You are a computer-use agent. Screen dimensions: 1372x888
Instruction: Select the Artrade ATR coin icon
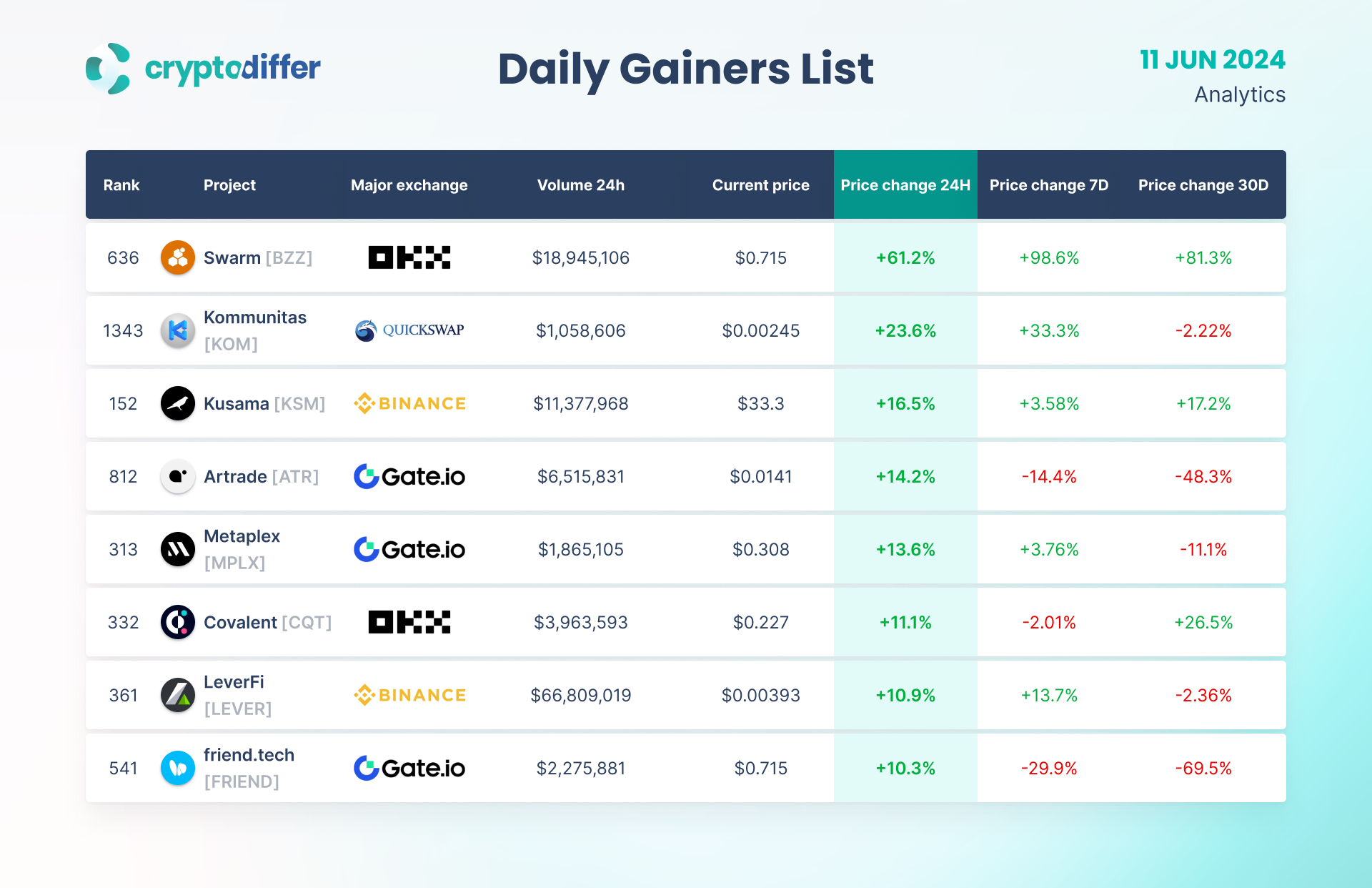tap(178, 476)
